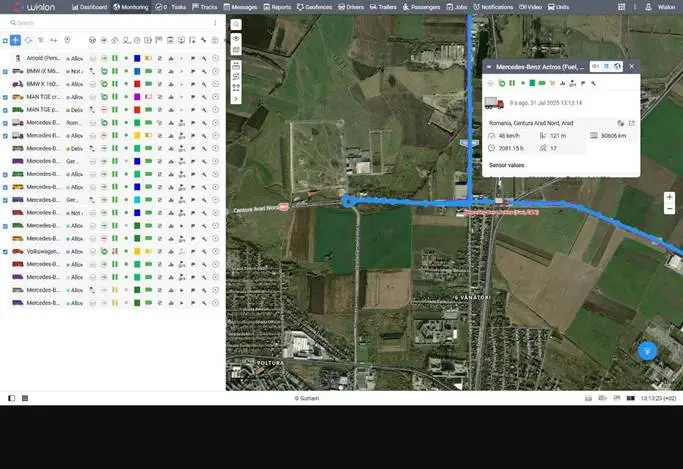
Task: Click the purple color swatch for MAN TGE cr...
Action: click(137, 97)
